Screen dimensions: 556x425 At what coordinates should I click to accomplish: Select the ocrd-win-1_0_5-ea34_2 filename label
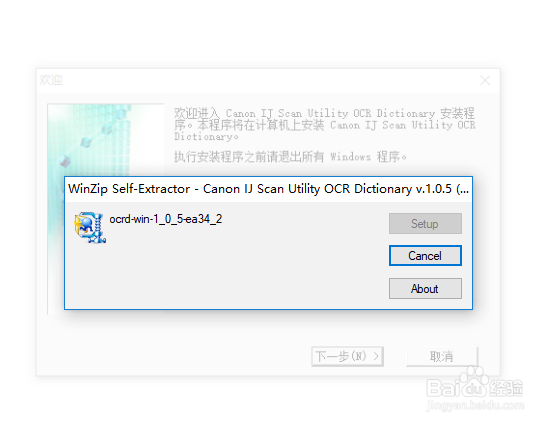point(166,219)
